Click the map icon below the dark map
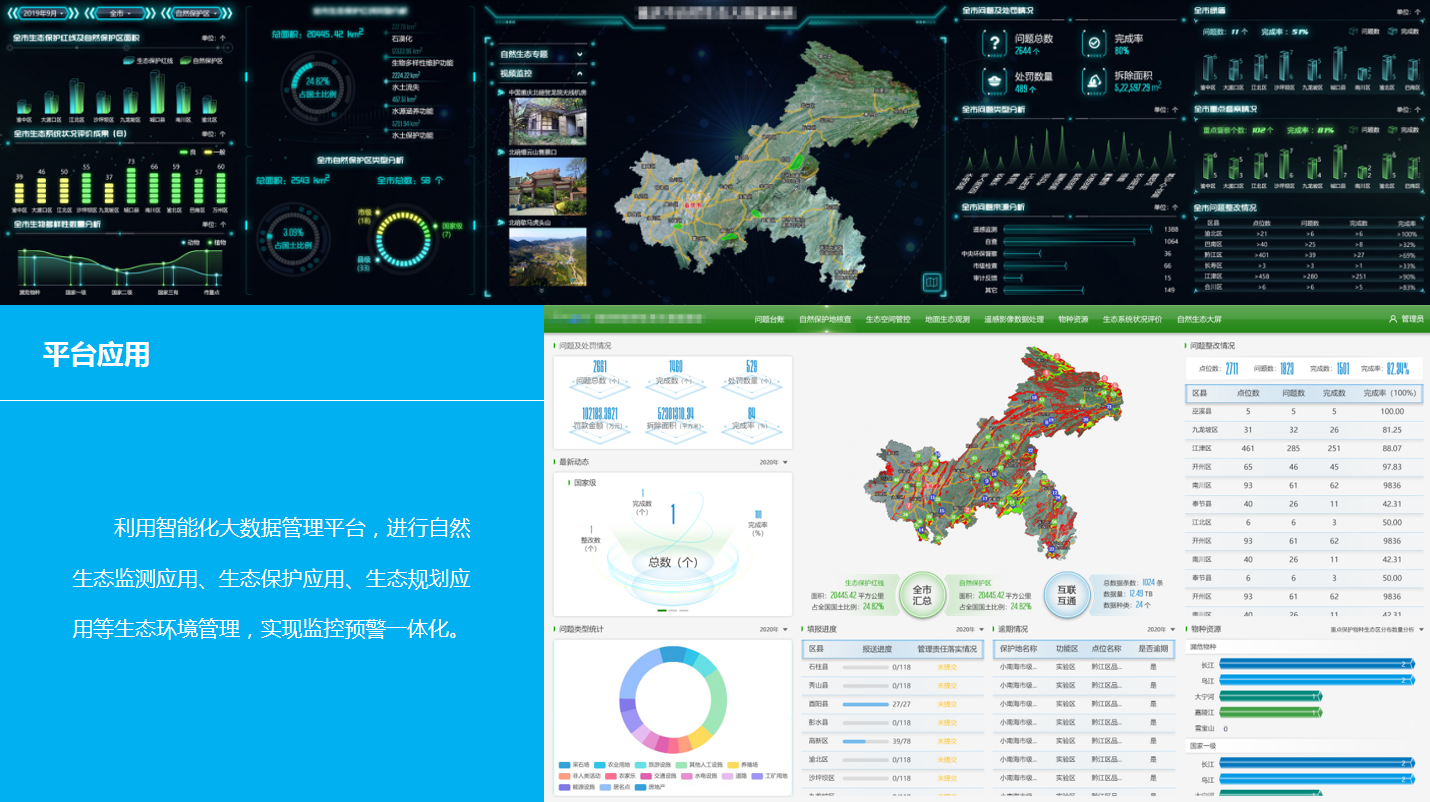Screen dimensions: 1430x802 pyautogui.click(x=931, y=283)
